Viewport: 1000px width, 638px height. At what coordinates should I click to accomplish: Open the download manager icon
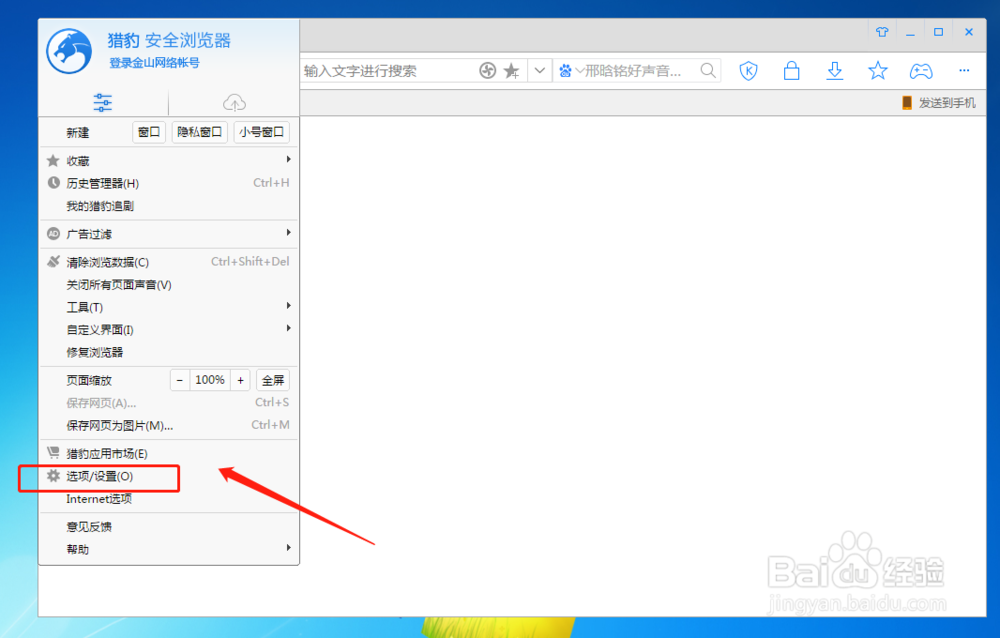pos(834,70)
